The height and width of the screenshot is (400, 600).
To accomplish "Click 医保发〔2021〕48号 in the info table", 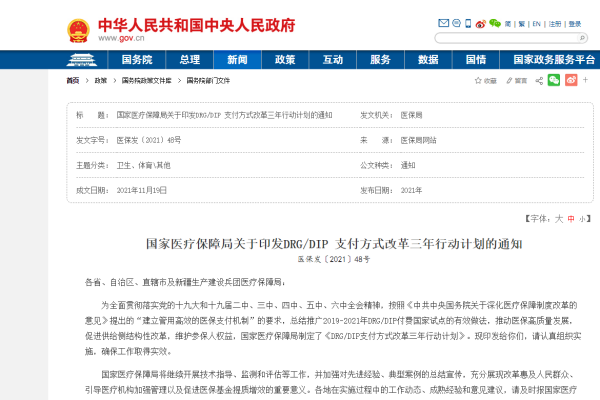I will click(x=148, y=140).
